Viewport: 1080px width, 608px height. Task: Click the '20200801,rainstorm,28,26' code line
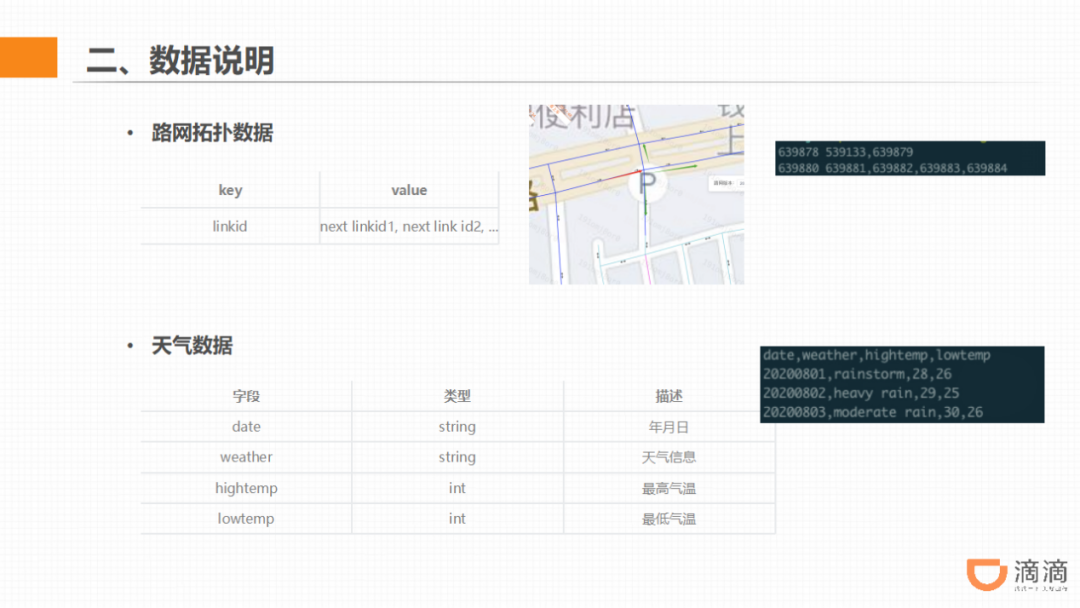pos(857,375)
